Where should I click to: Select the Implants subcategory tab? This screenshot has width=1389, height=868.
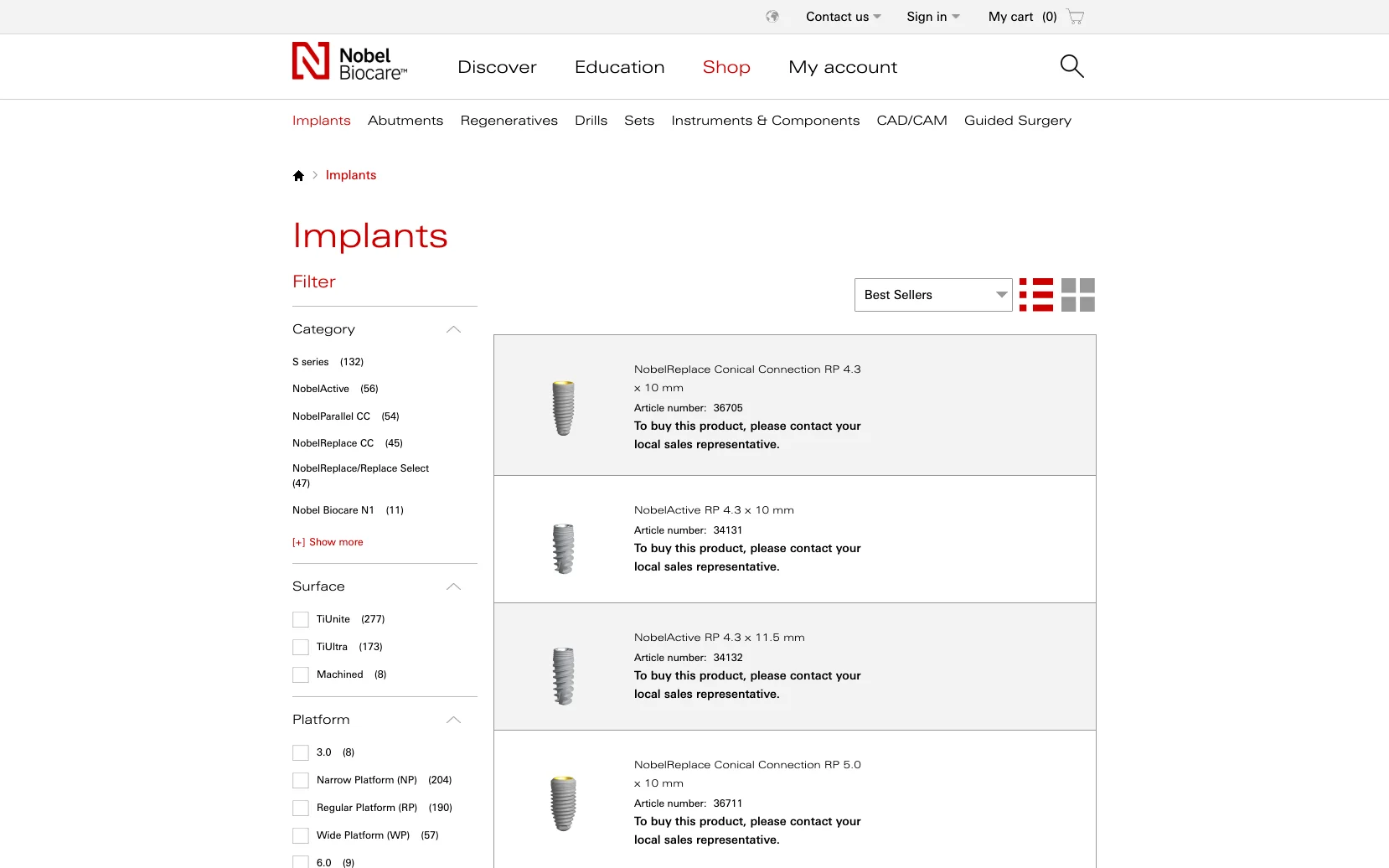tap(322, 121)
